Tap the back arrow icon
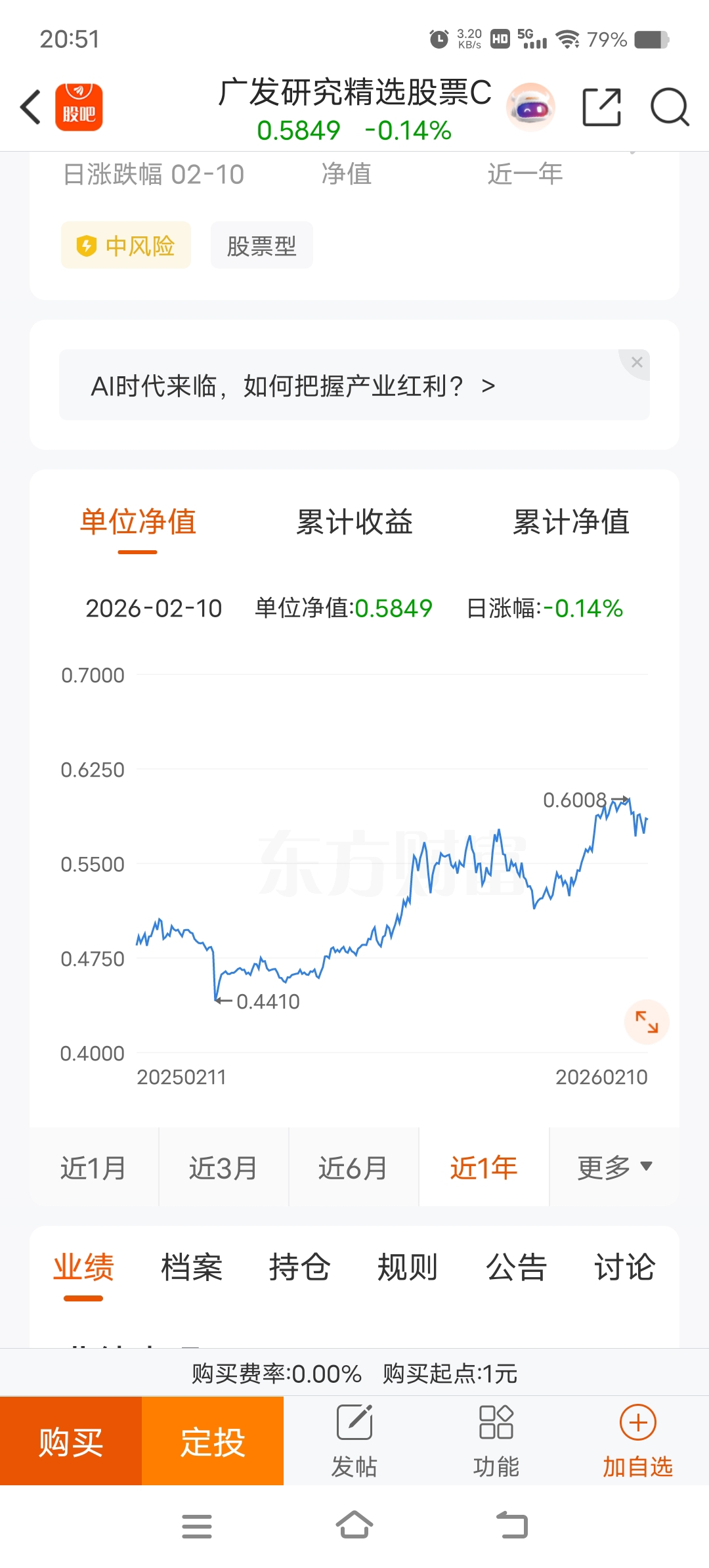Screen dimensions: 709x1568 coord(31,107)
